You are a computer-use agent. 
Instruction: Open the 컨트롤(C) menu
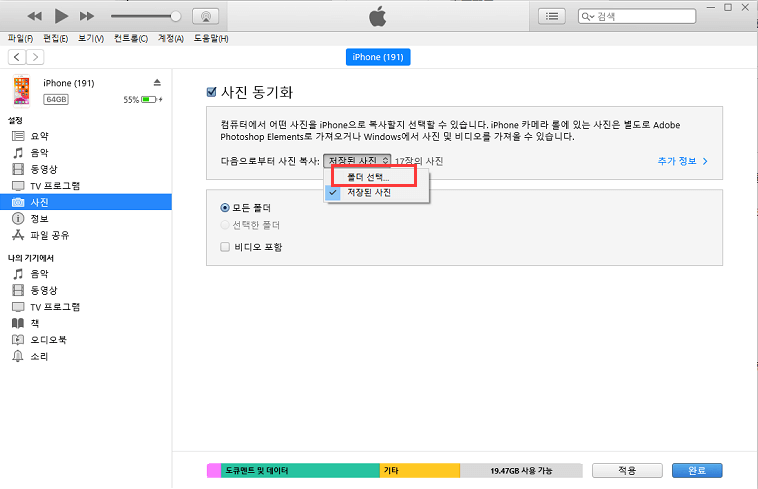click(x=130, y=39)
